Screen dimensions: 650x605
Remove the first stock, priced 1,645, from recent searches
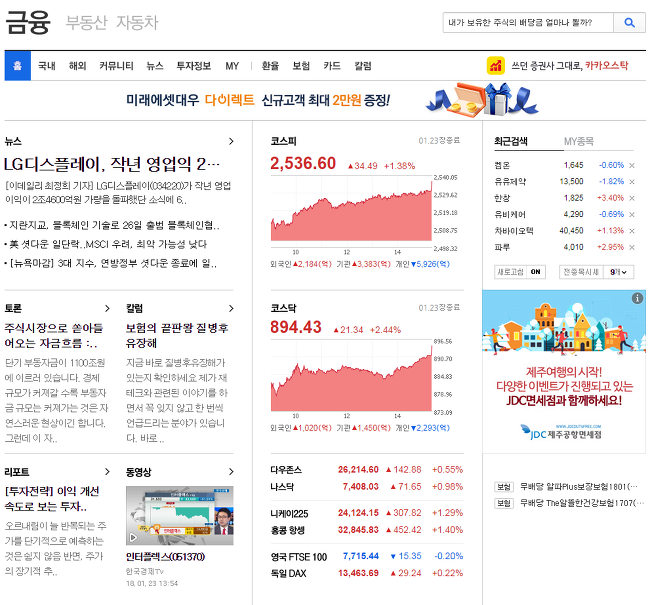(632, 165)
